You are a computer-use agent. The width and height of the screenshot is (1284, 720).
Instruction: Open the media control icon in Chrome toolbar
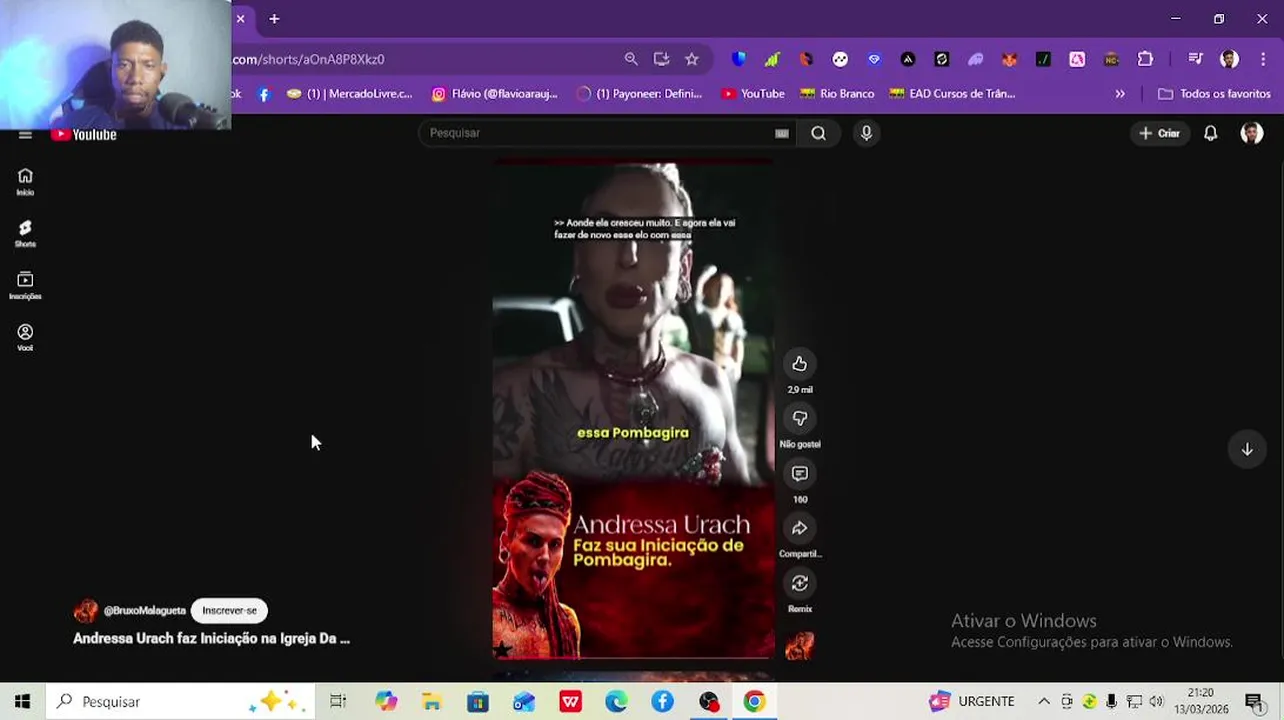pos(1195,59)
